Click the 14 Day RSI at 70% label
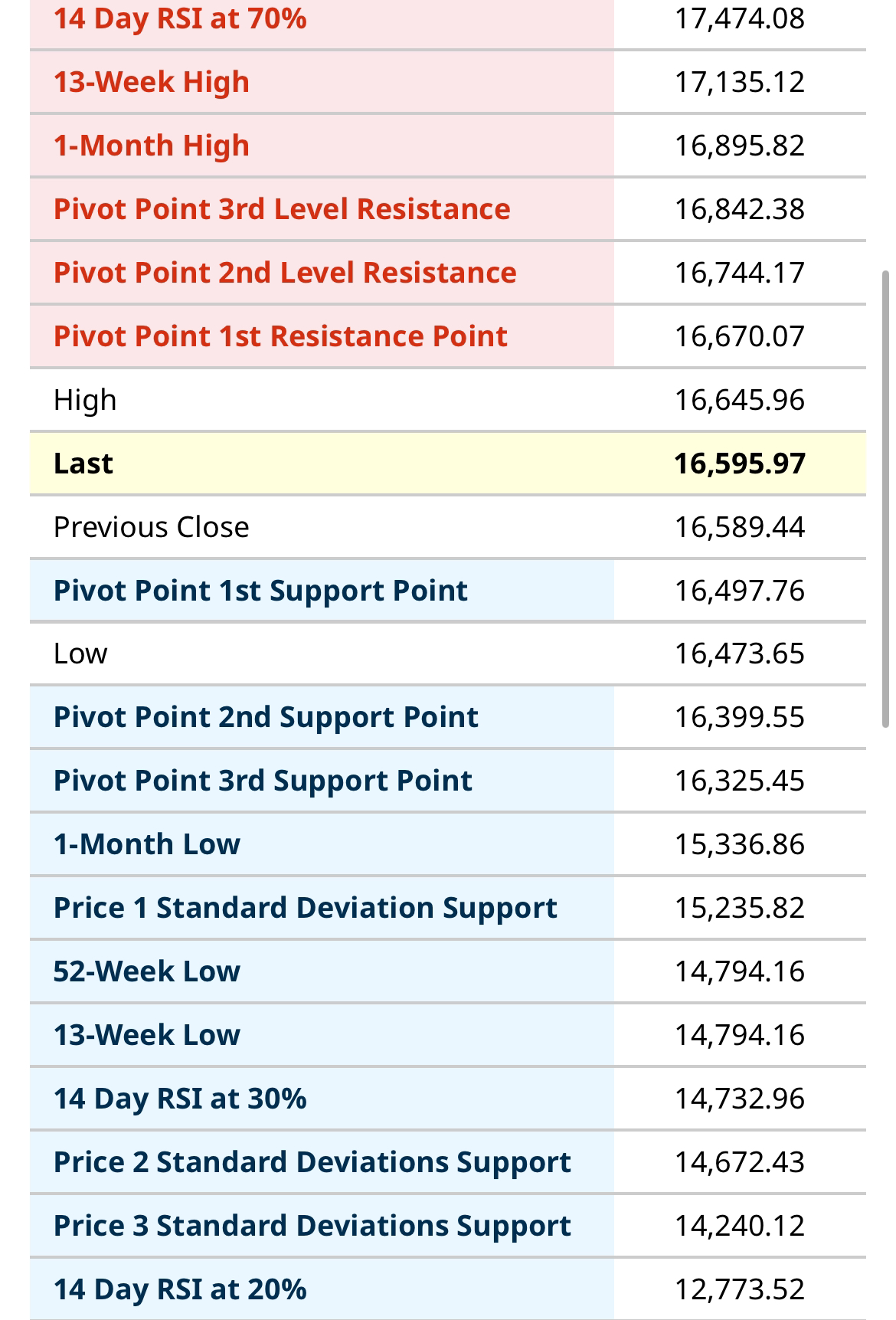 click(180, 18)
